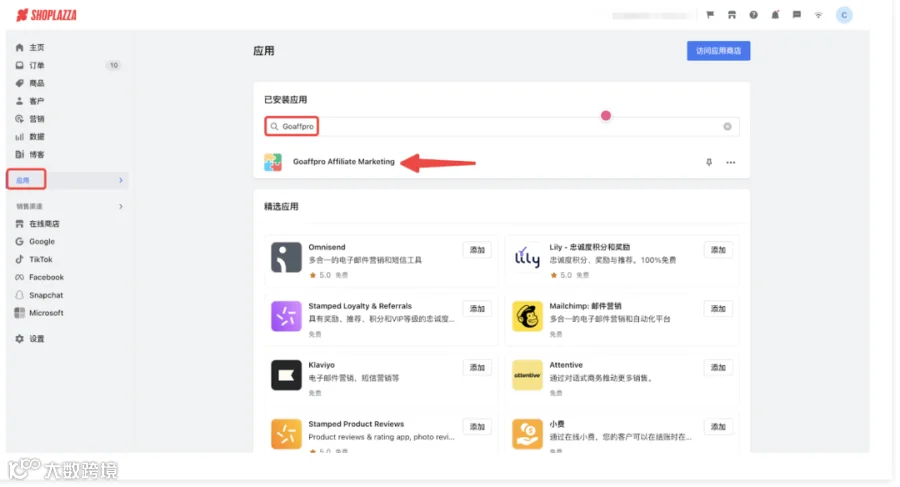Add the Lily loyalty app
This screenshot has height=487, width=900.
click(x=718, y=250)
